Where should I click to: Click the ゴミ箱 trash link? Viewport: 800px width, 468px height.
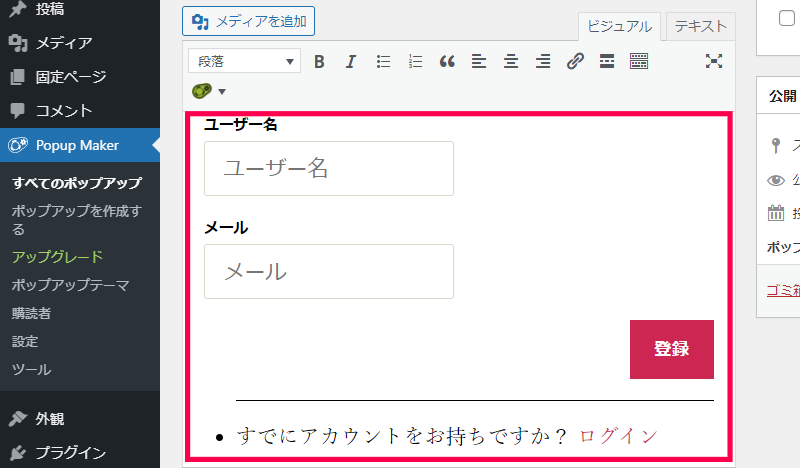click(783, 290)
